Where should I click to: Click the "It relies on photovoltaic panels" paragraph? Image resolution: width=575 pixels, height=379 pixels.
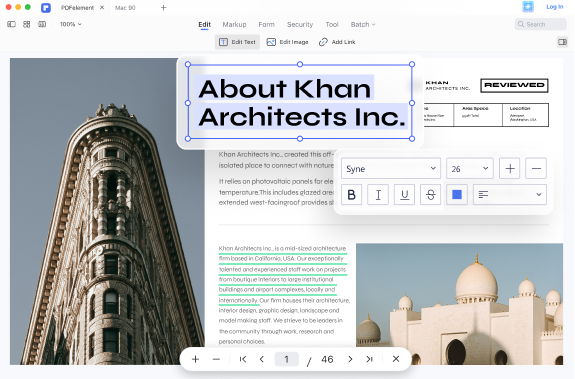[x=276, y=192]
